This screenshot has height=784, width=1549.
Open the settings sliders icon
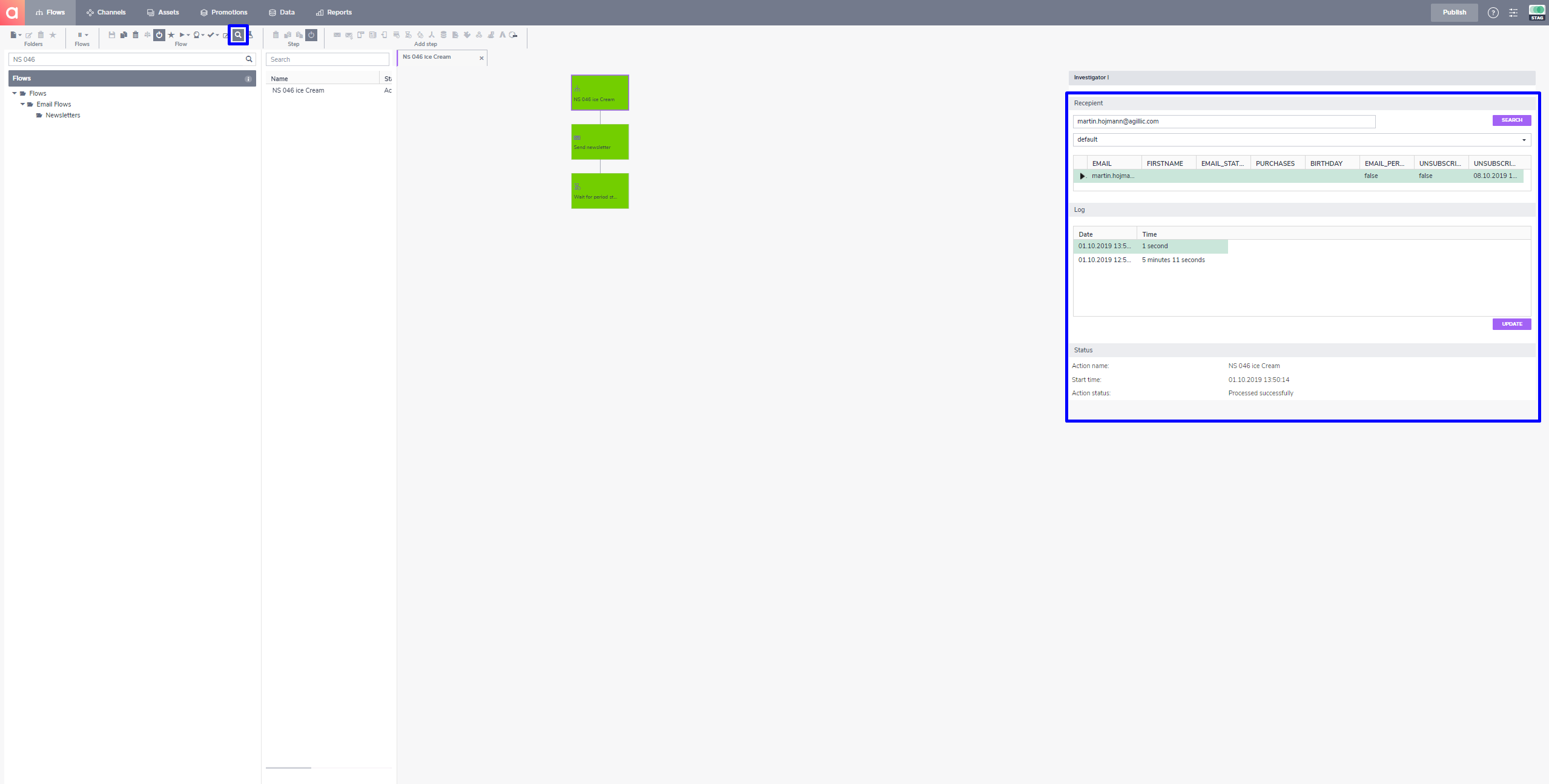coord(1513,13)
